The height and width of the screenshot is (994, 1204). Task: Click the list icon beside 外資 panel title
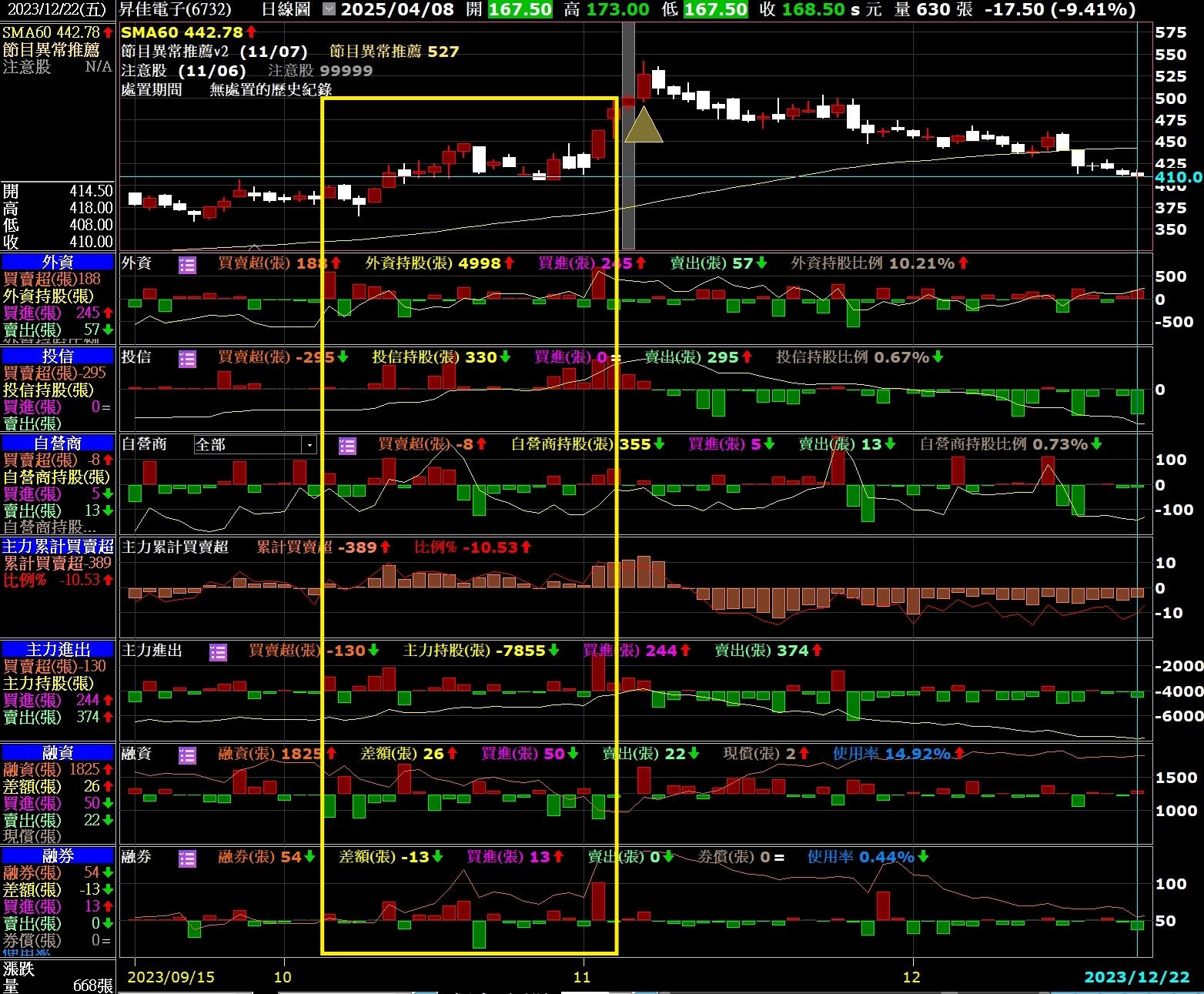(x=187, y=265)
